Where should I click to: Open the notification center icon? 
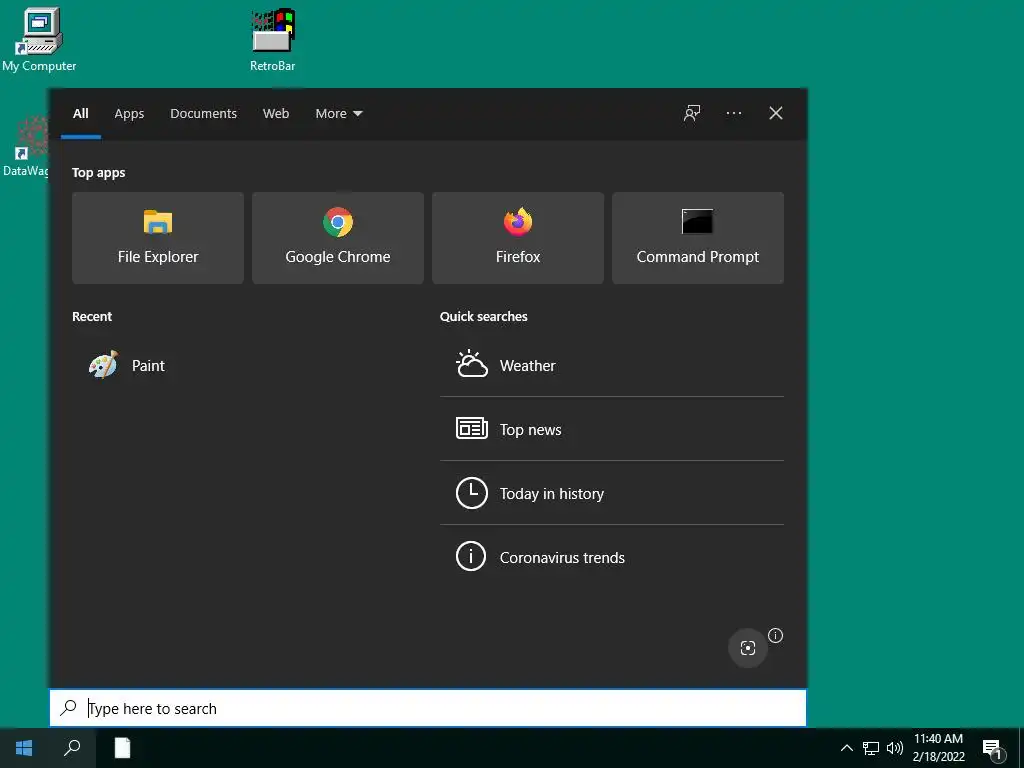coord(993,748)
